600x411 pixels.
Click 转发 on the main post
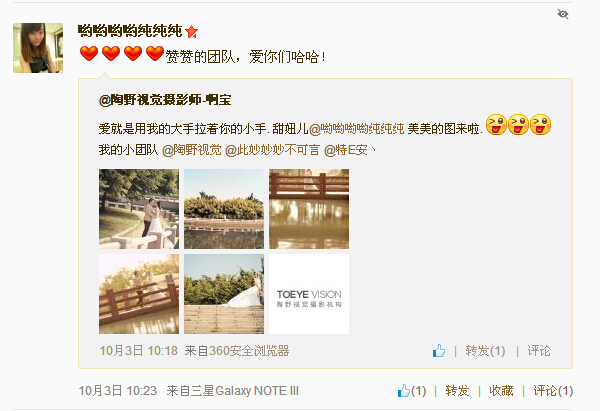(x=457, y=391)
